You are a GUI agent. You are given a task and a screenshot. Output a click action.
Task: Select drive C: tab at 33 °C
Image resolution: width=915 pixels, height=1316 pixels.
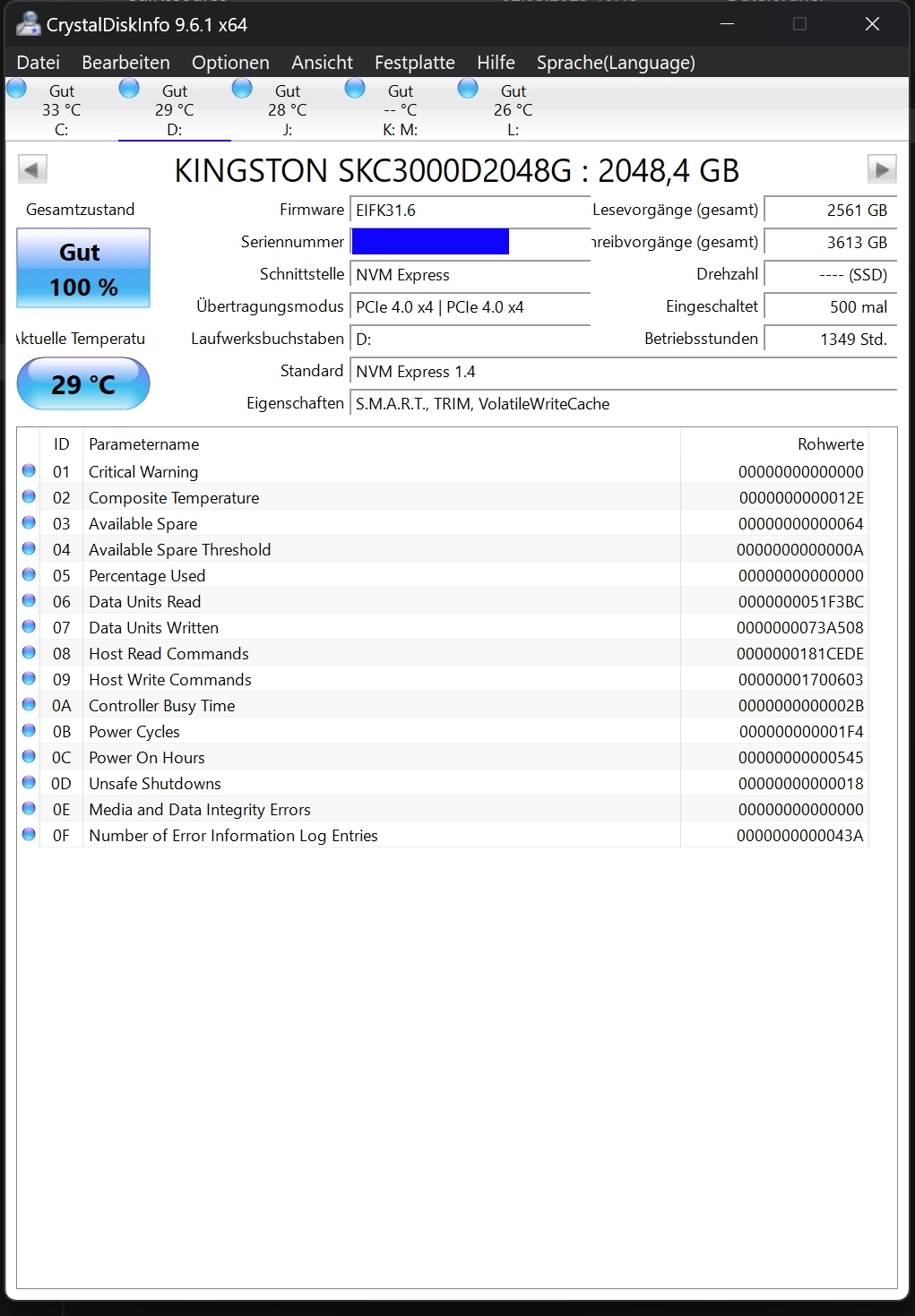(62, 110)
